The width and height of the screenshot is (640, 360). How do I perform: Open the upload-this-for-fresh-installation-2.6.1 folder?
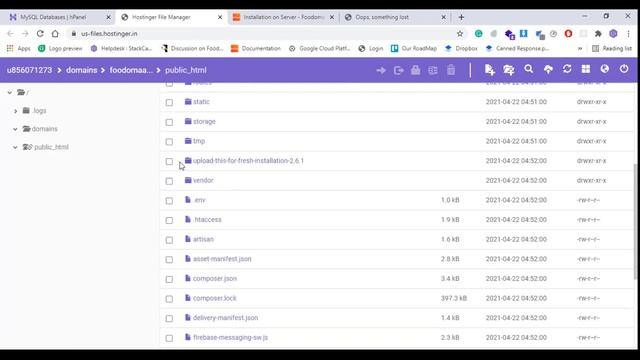pos(248,161)
